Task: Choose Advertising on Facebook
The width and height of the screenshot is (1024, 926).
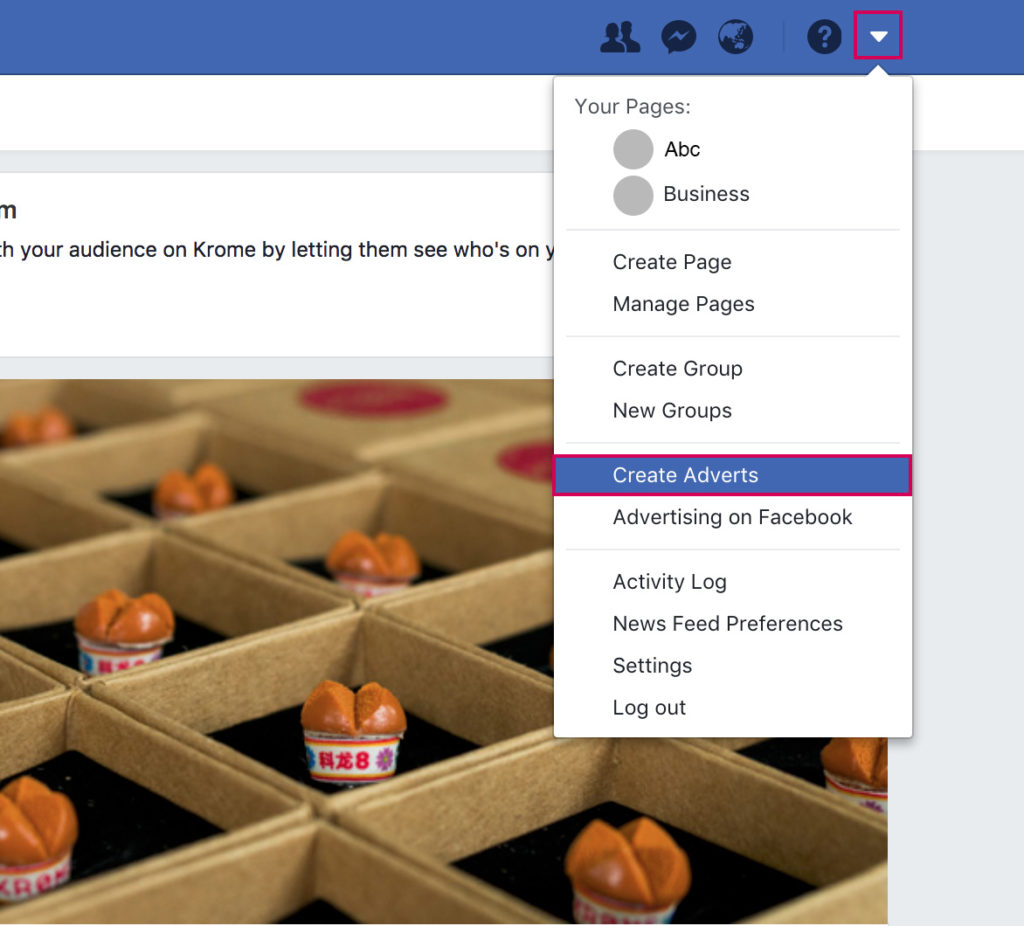Action: [x=732, y=517]
